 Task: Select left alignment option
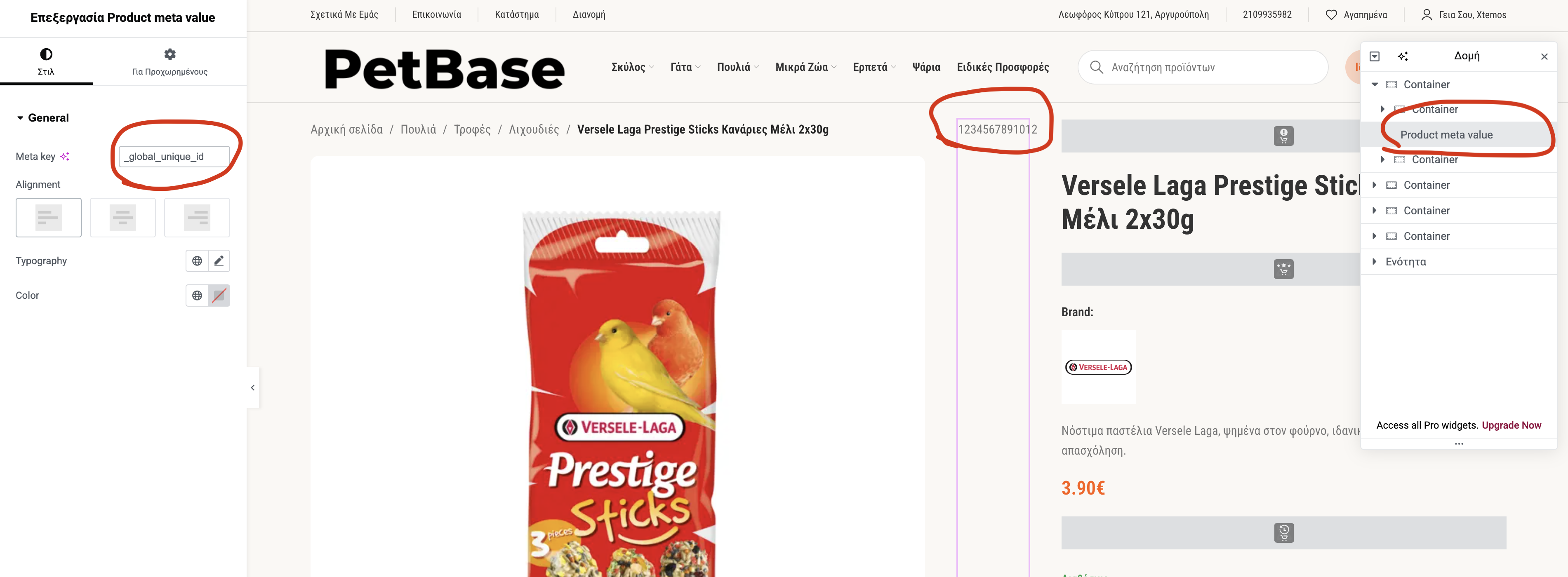[49, 217]
